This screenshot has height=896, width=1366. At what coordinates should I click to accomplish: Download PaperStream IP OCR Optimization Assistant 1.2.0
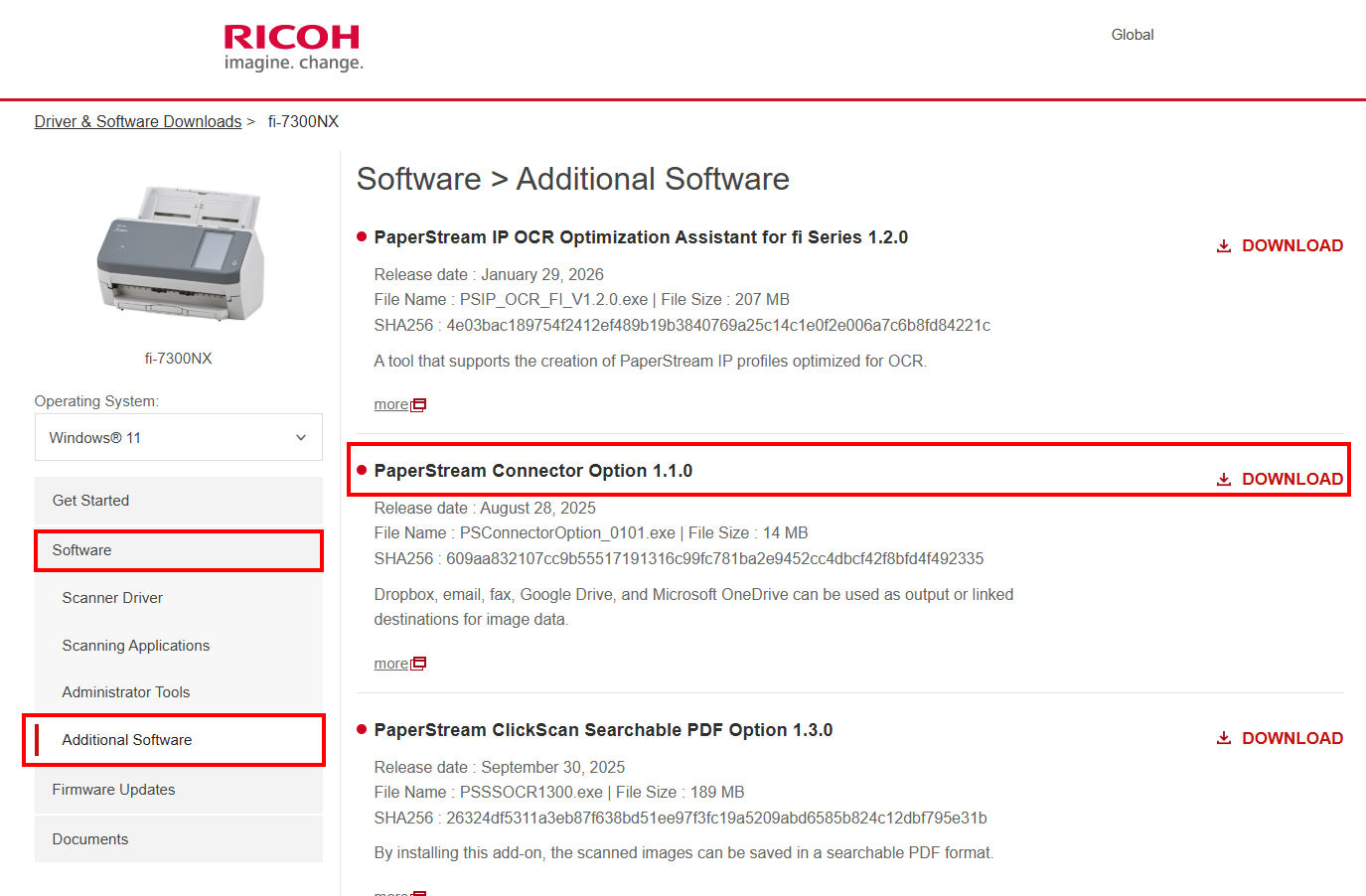(1281, 245)
